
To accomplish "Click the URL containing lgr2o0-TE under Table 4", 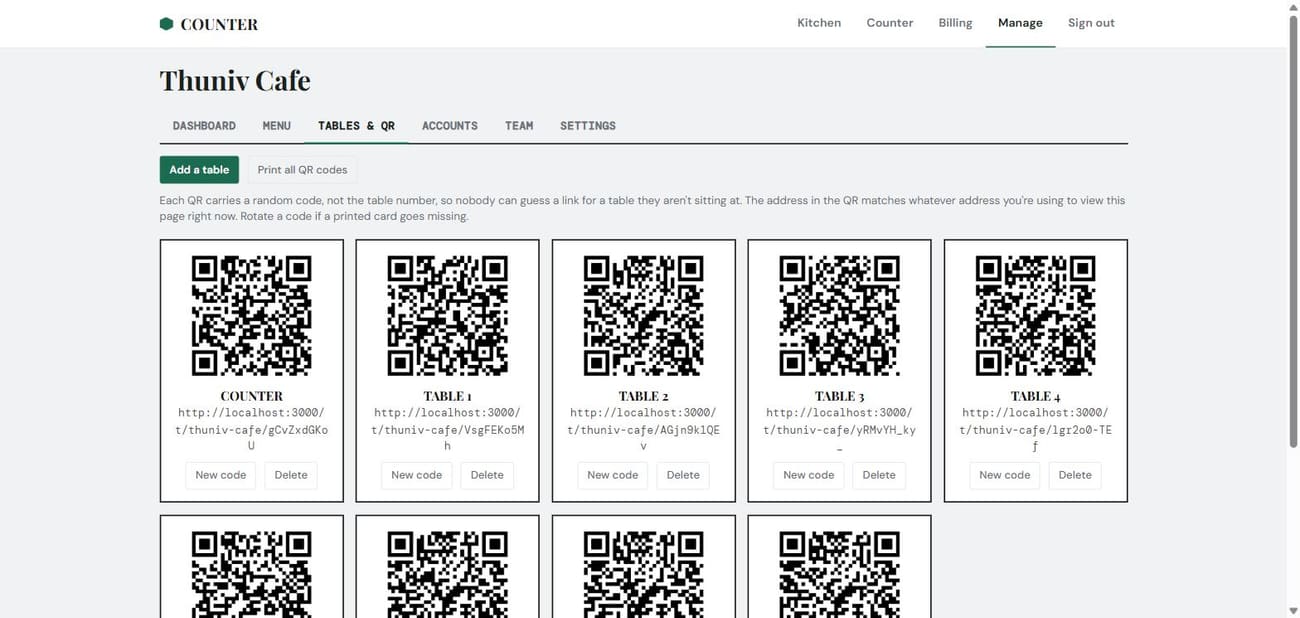I will click(x=1035, y=429).
